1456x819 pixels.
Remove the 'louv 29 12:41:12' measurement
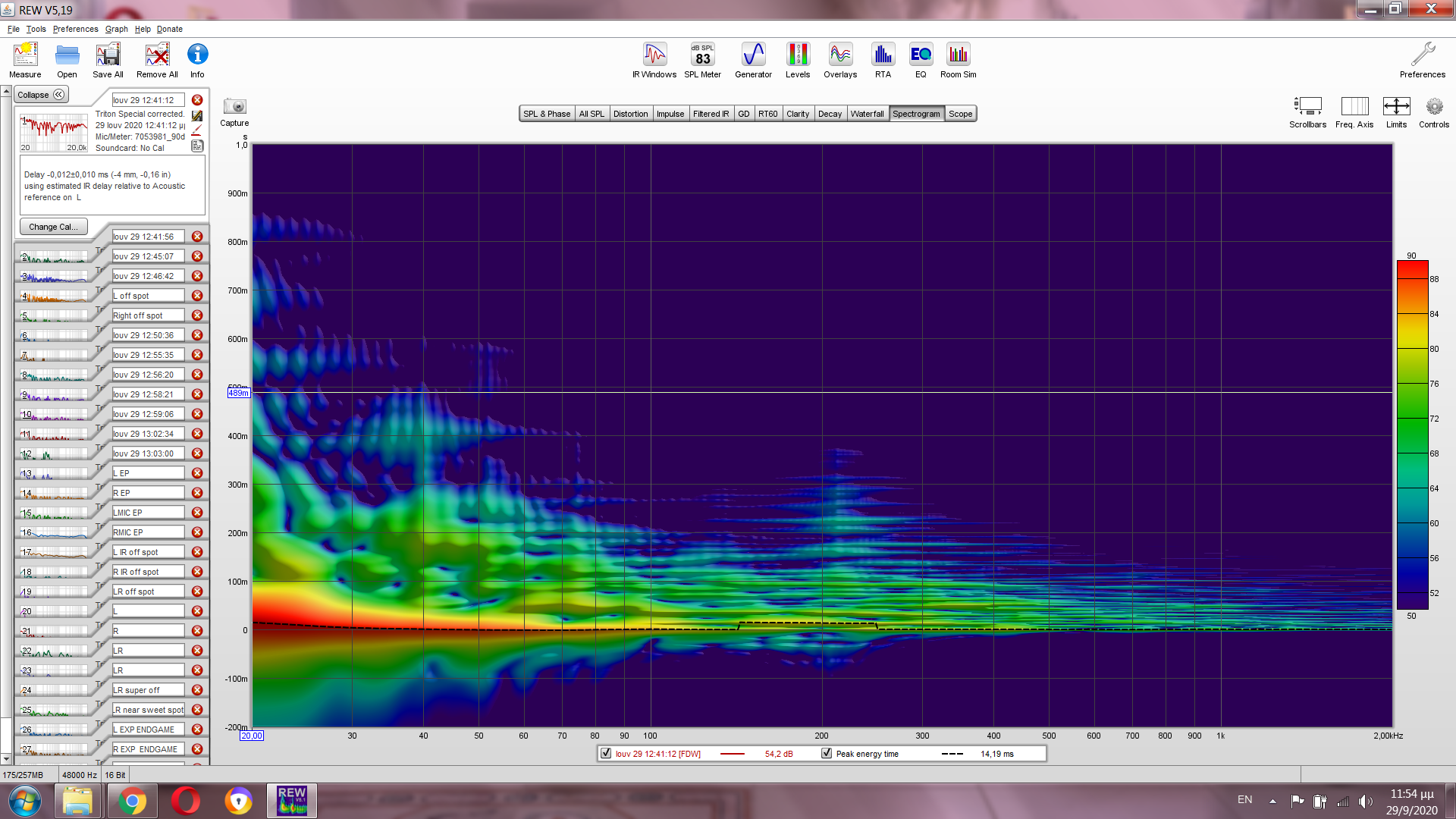click(x=197, y=100)
